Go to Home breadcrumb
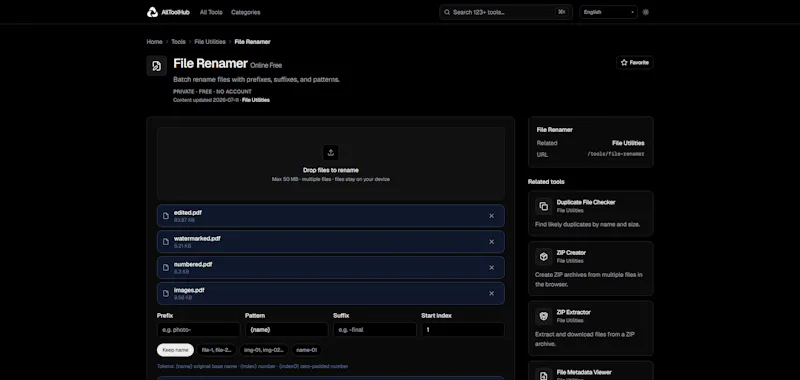Image resolution: width=800 pixels, height=380 pixels. (154, 42)
